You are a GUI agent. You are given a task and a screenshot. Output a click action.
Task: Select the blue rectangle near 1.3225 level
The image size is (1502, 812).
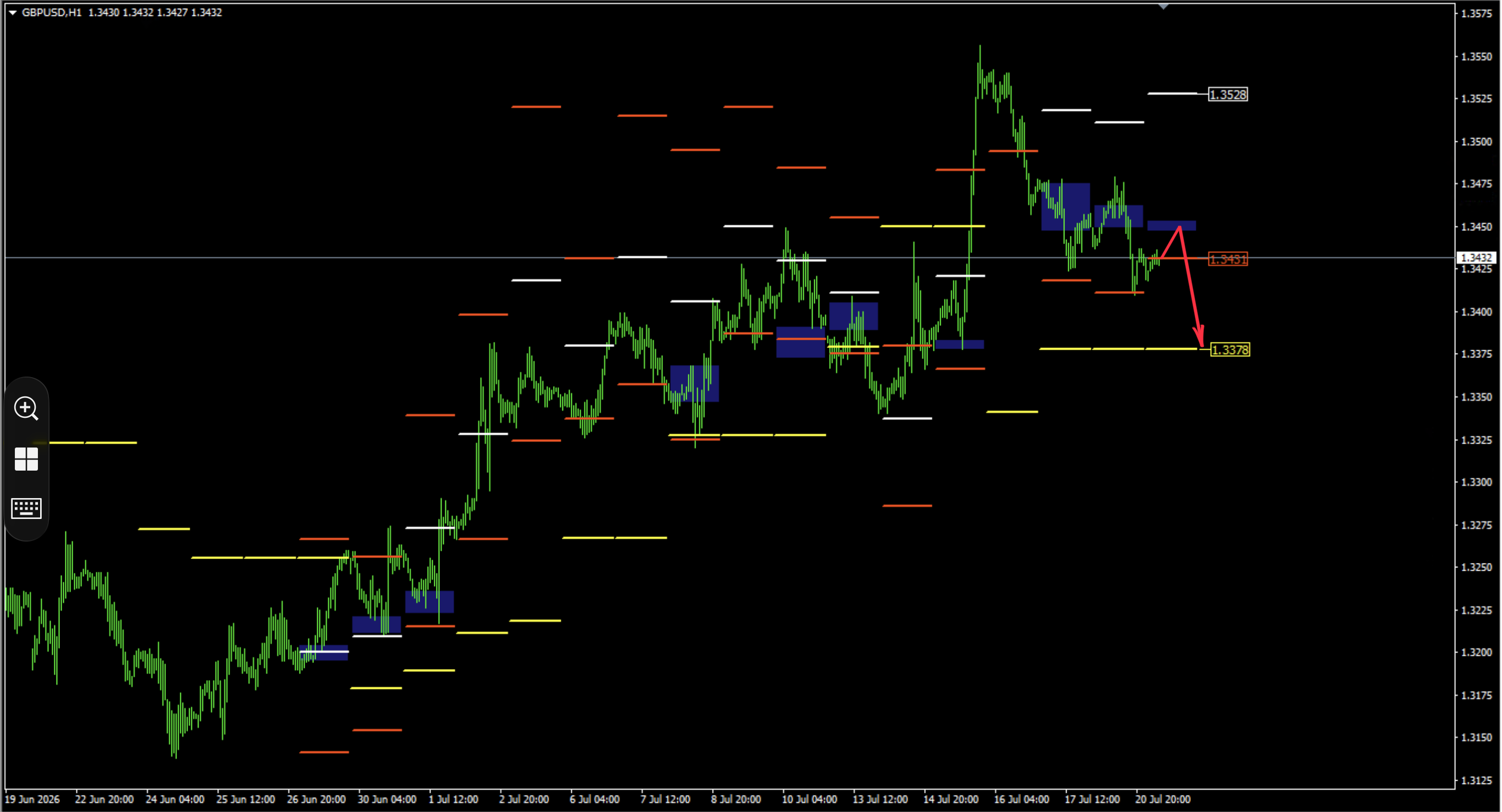coord(429,601)
